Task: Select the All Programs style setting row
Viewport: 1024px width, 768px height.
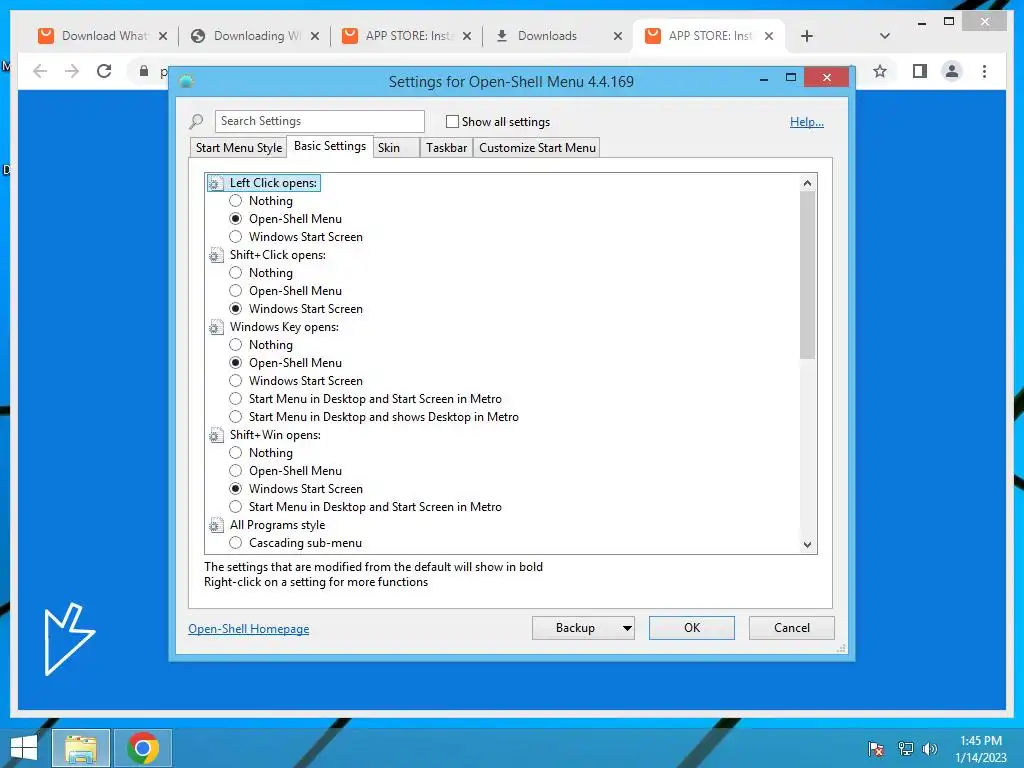Action: [x=267, y=525]
